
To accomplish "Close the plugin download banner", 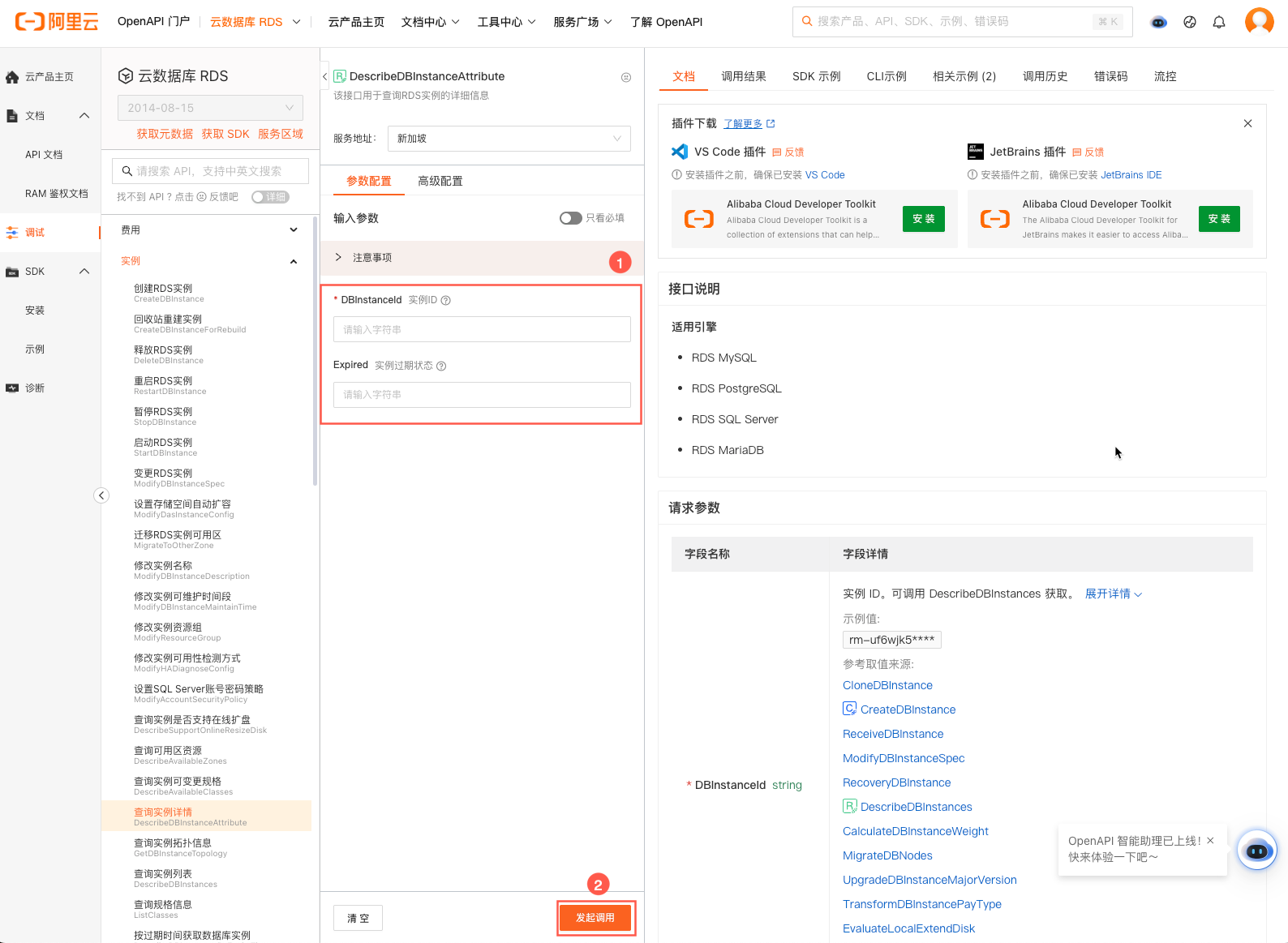I will [1247, 124].
